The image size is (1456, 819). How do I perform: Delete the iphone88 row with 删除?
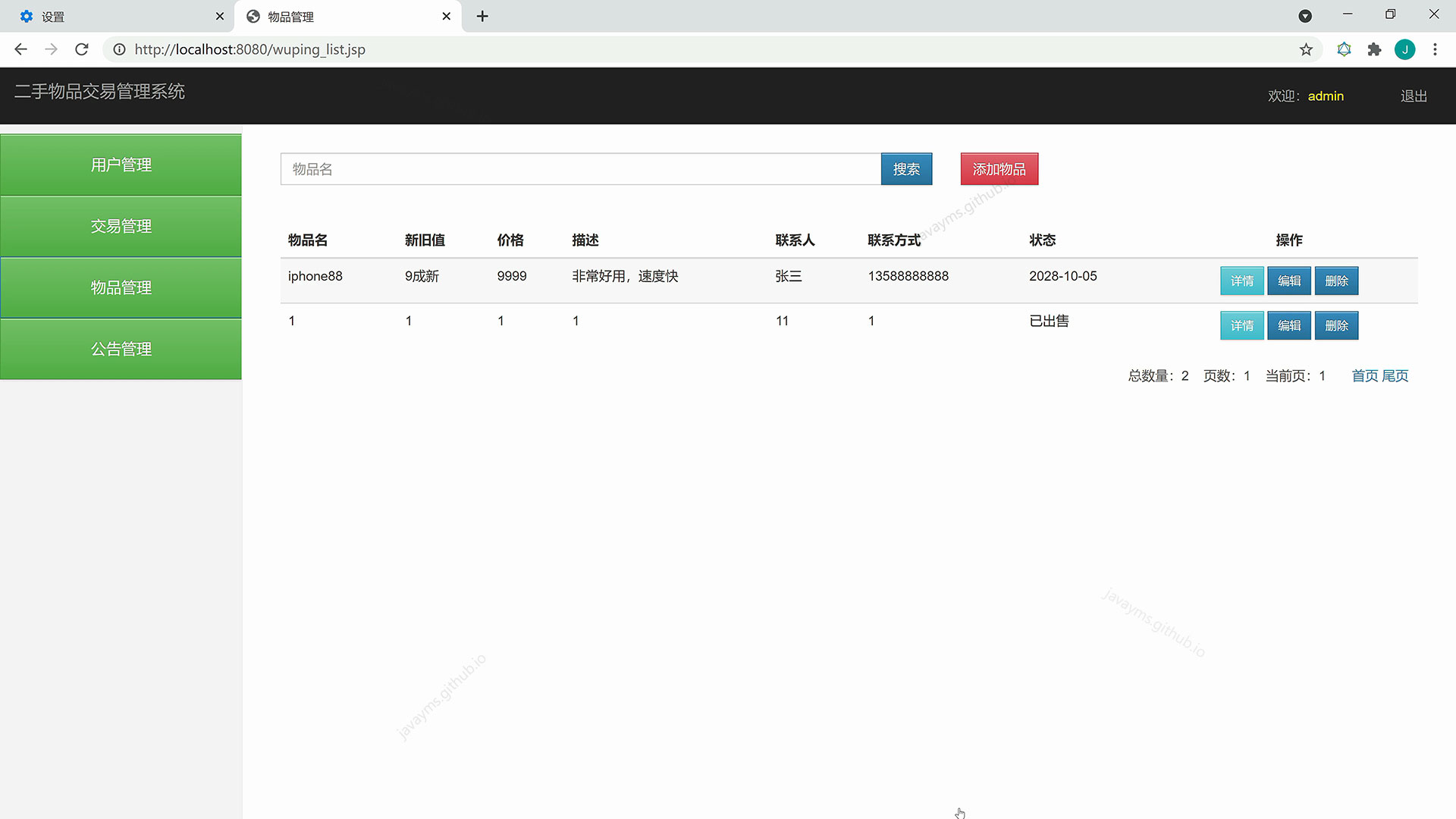pyautogui.click(x=1336, y=281)
